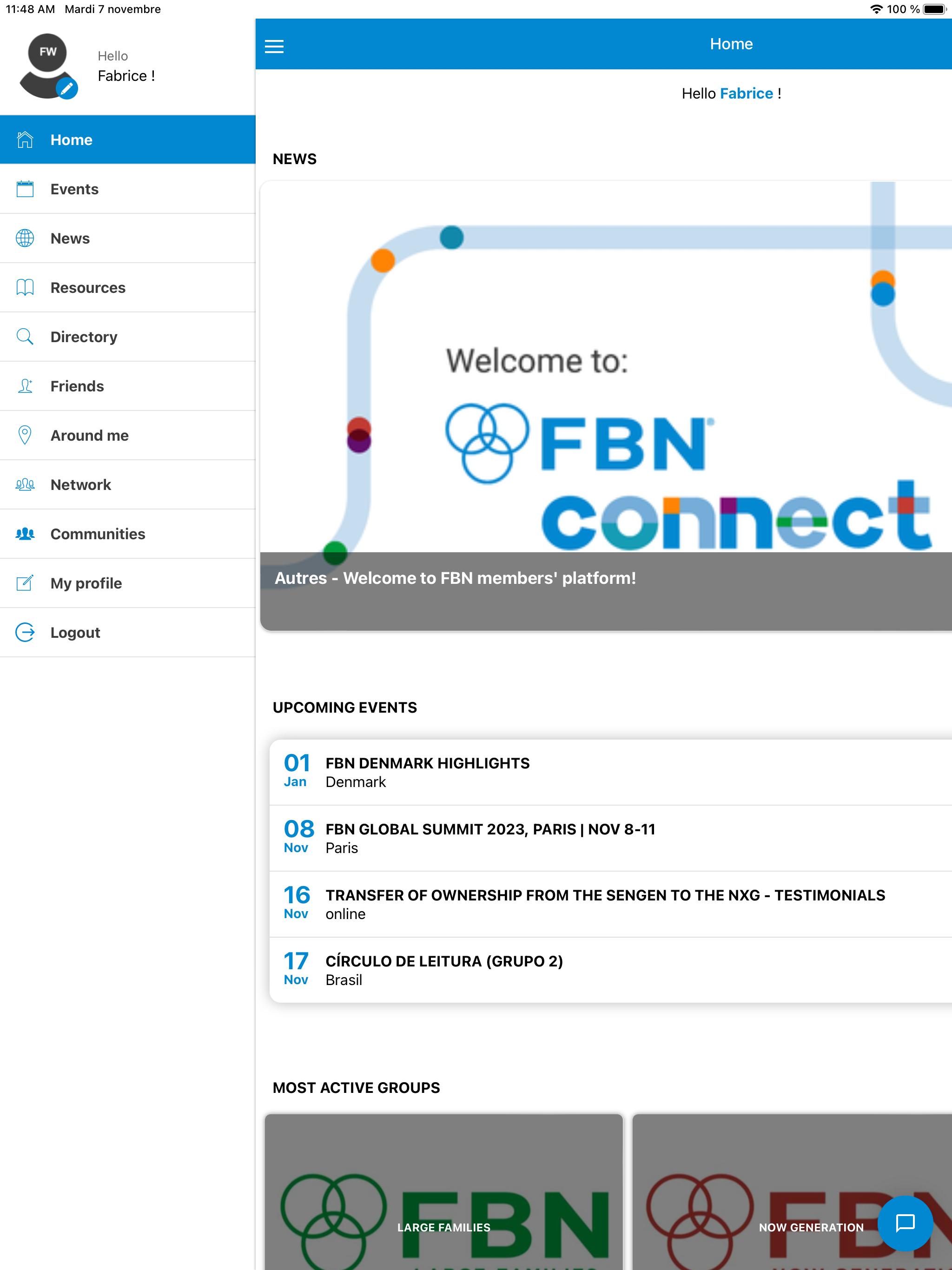Click the 'Denmark' event location text
The height and width of the screenshot is (1270, 952).
click(356, 782)
